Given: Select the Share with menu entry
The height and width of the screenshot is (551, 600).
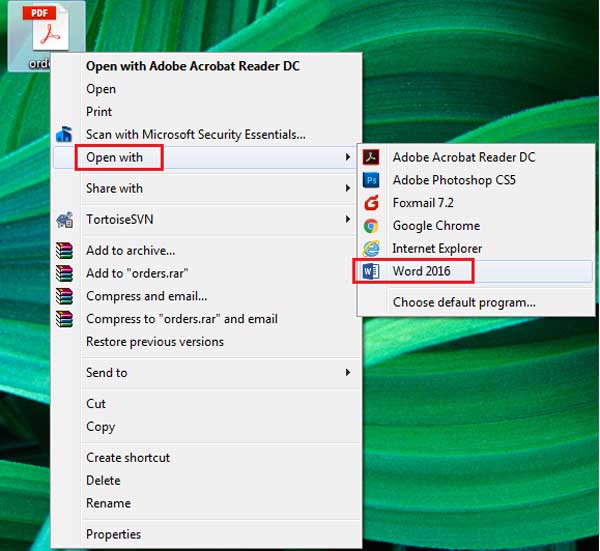Looking at the screenshot, I should coord(203,188).
